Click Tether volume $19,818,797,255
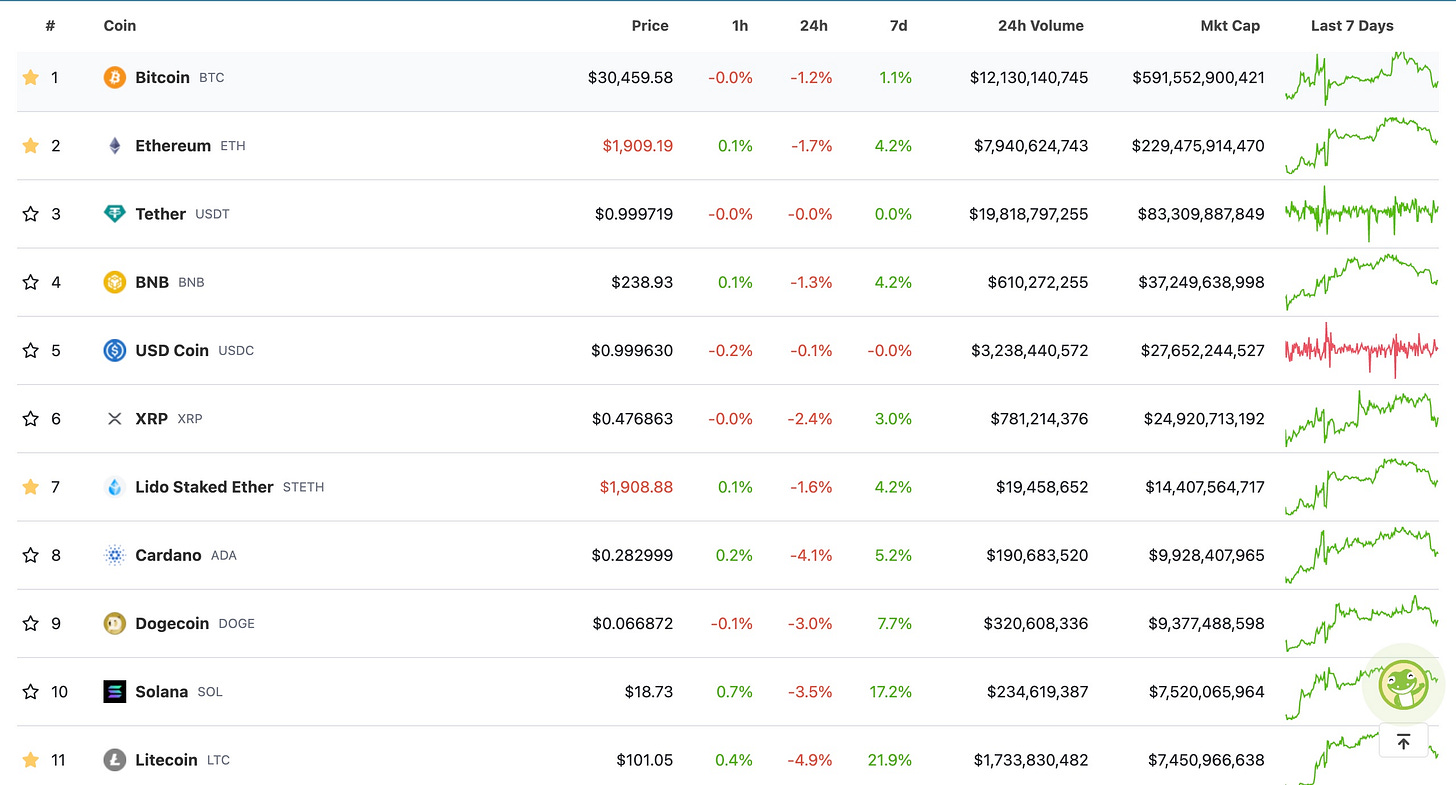The width and height of the screenshot is (1456, 785). pos(1028,214)
